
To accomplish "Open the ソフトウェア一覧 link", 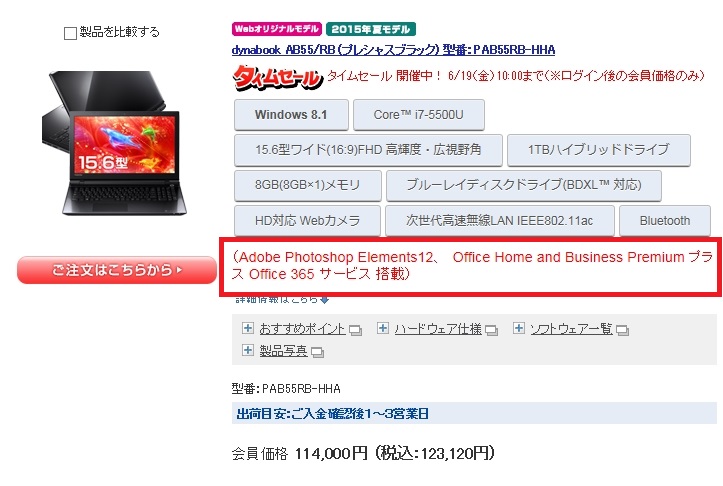I will [571, 329].
